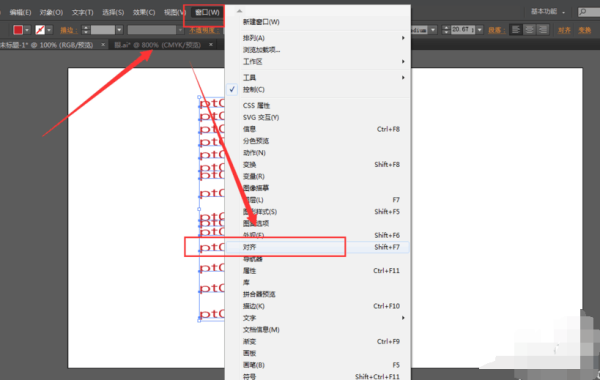This screenshot has height=380, width=600.
Task: Open the stroke weight dropdown
Action: coord(119,30)
